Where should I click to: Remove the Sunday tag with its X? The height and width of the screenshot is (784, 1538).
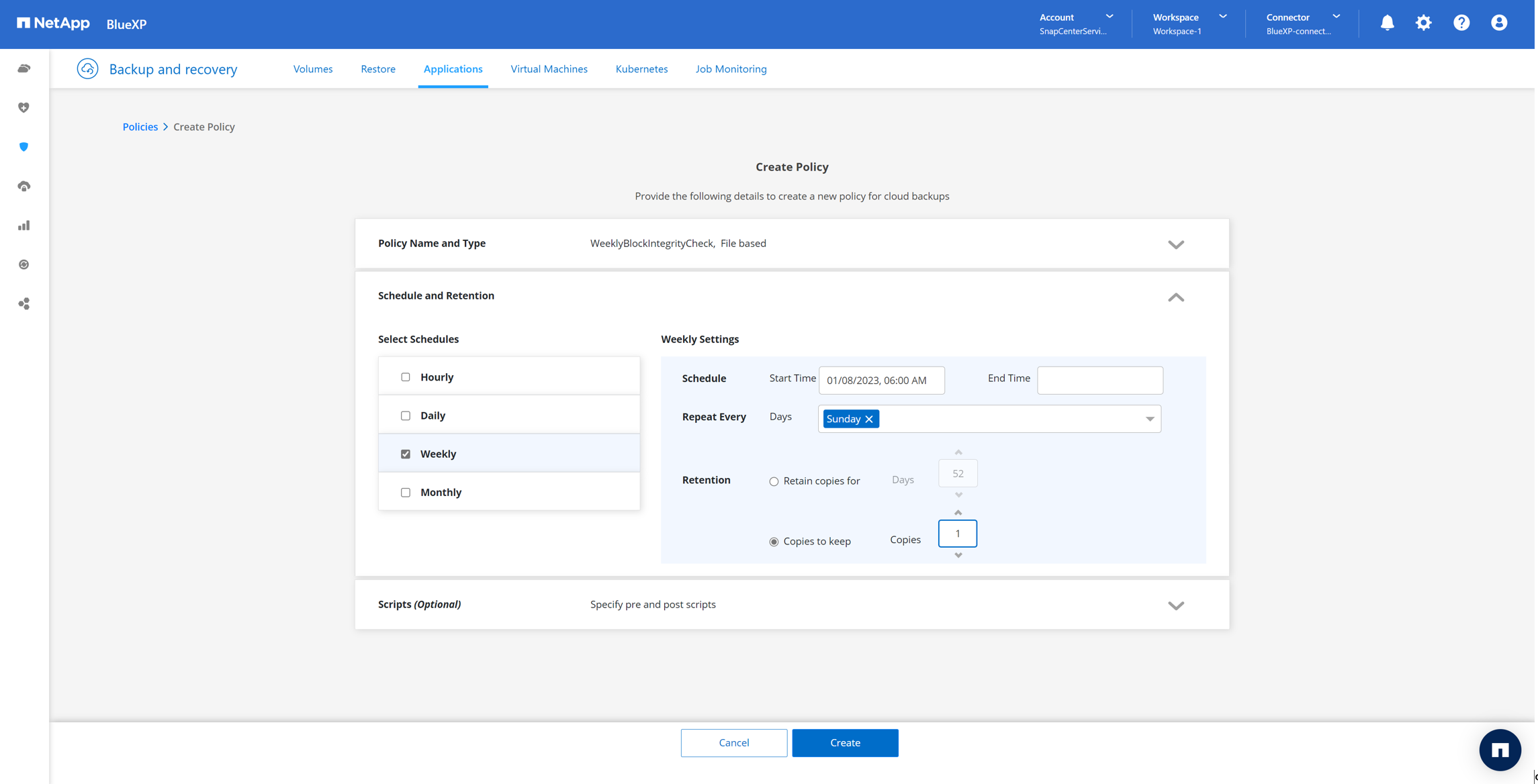coord(869,419)
